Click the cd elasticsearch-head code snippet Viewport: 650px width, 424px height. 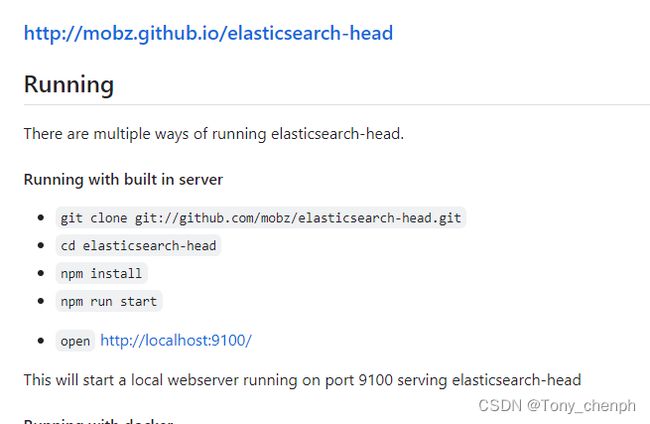[x=138, y=246]
